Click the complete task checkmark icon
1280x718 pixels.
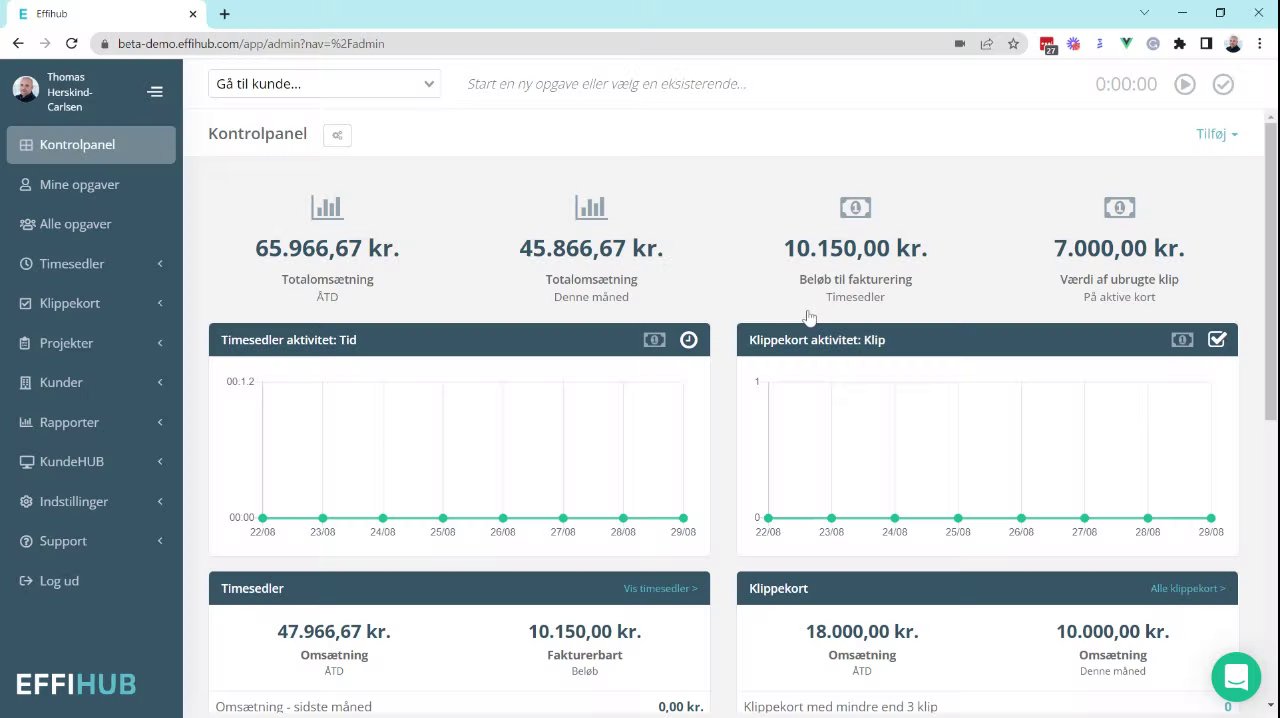(1223, 84)
